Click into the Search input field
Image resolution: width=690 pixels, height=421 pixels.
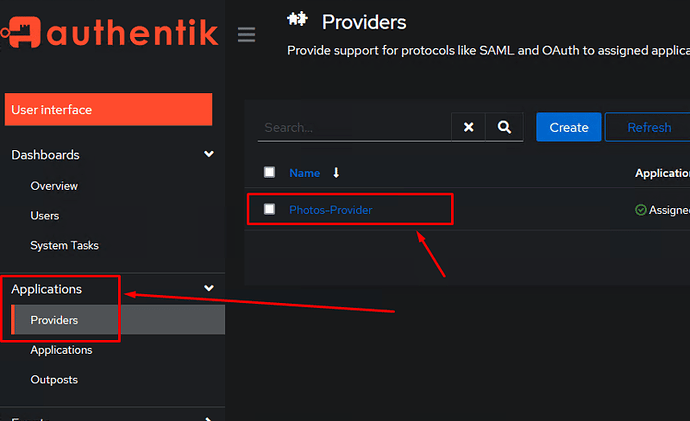pos(354,128)
